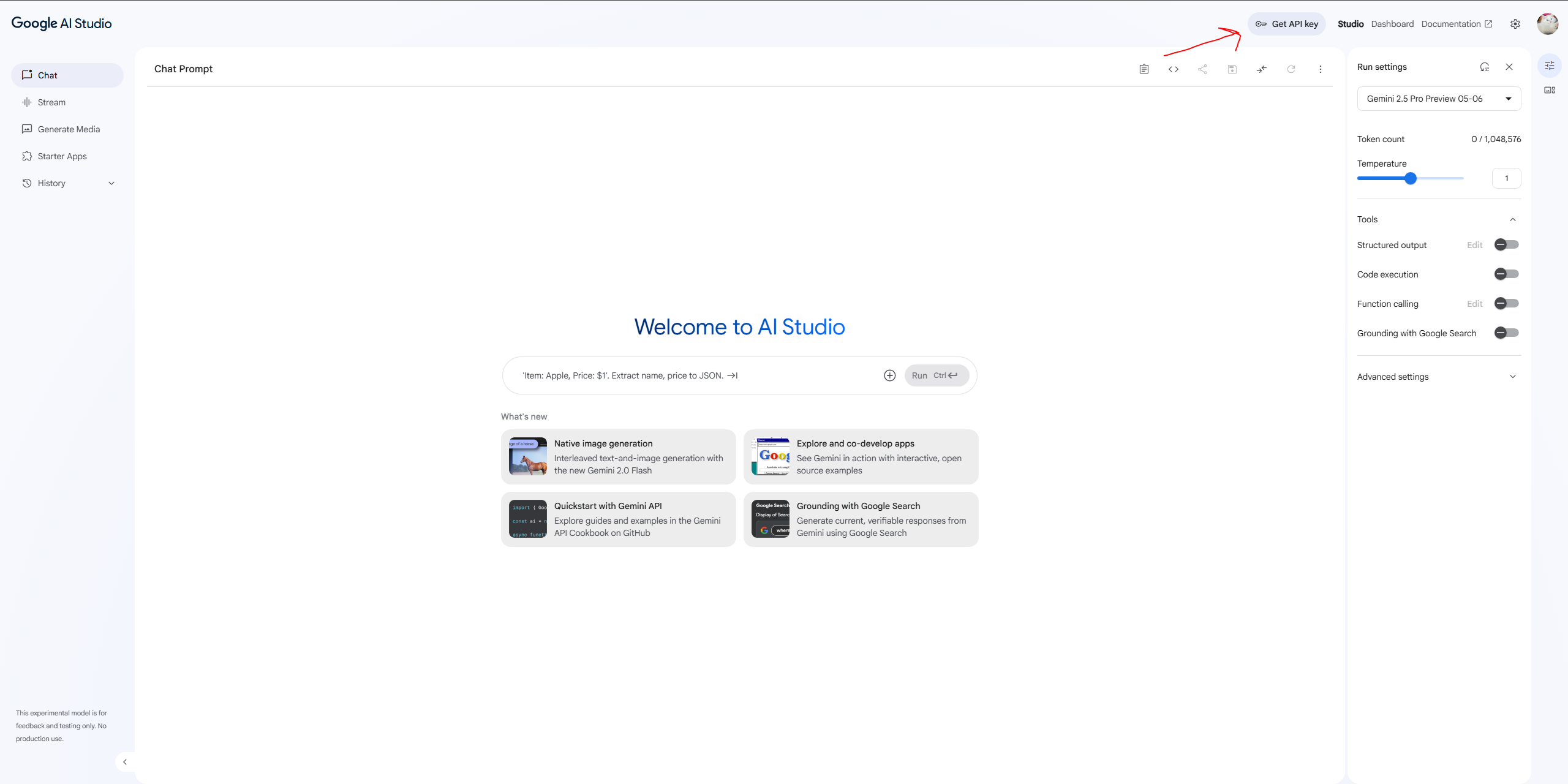Click the Starter Apps puzzle icon
Image resolution: width=1568 pixels, height=784 pixels.
tap(27, 156)
